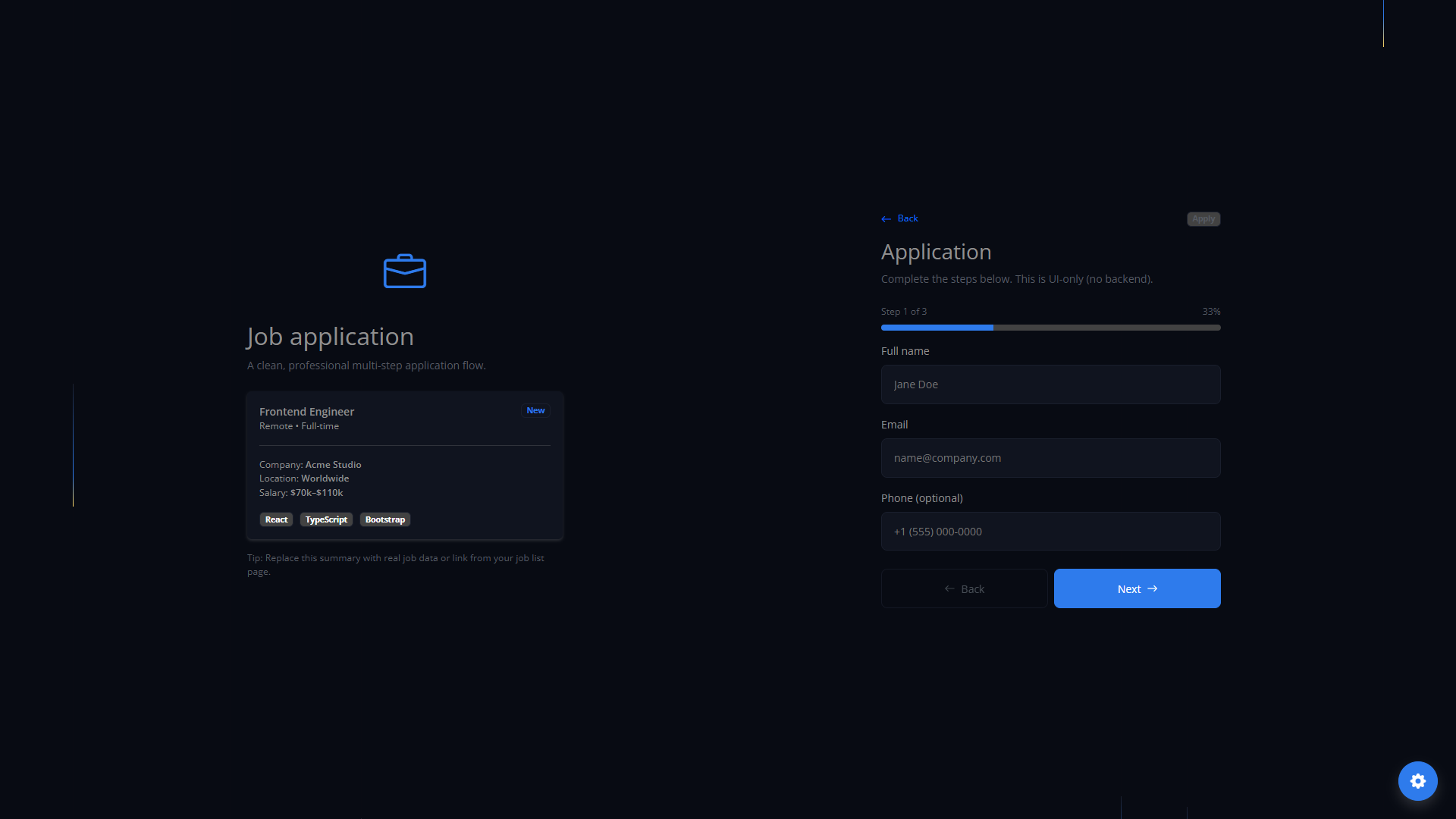Click the Frontend Engineer job title

click(306, 412)
